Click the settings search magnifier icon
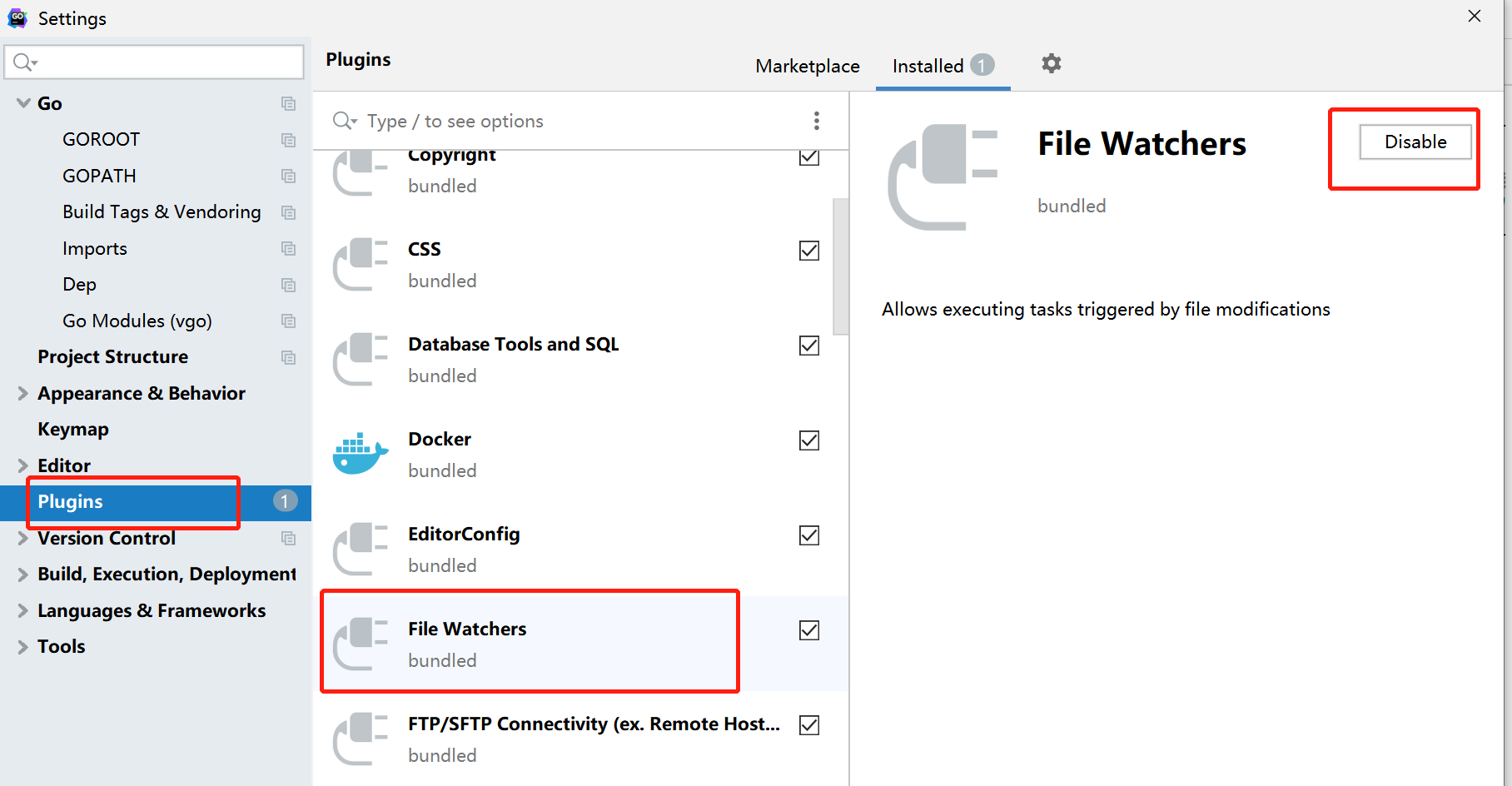Viewport: 1512px width, 786px height. [x=24, y=62]
